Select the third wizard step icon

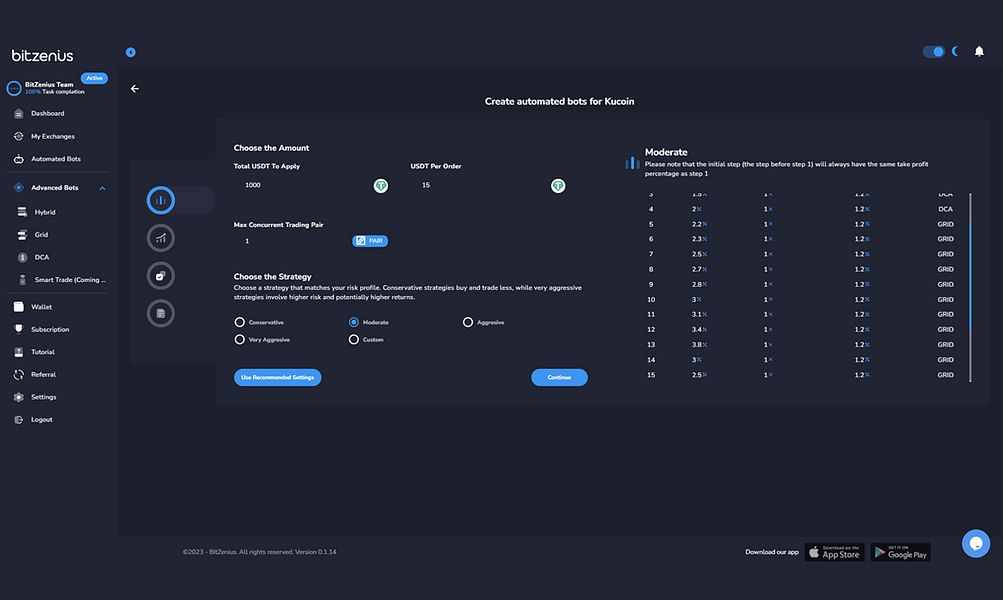(161, 276)
